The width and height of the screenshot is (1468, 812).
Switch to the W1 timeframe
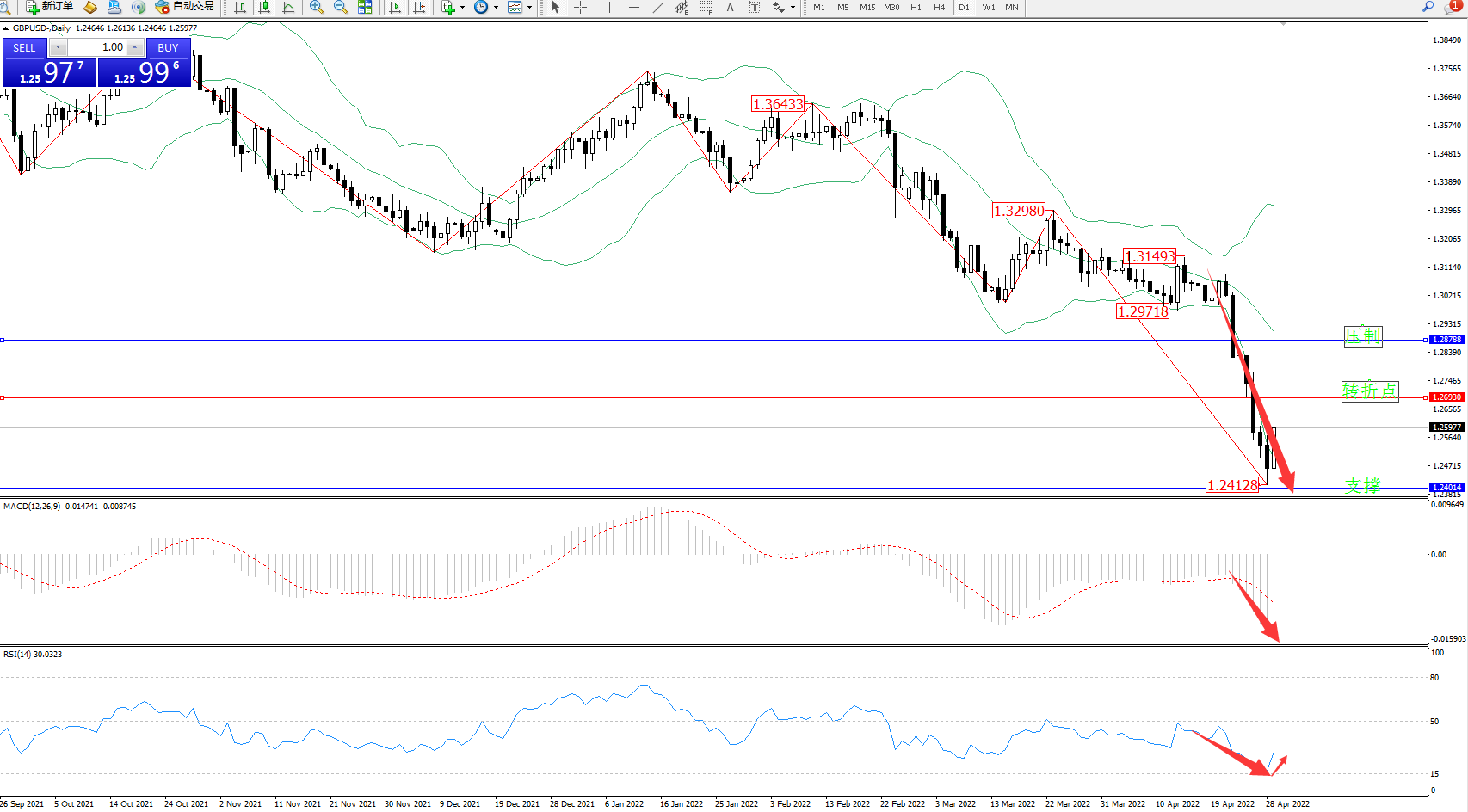[988, 7]
